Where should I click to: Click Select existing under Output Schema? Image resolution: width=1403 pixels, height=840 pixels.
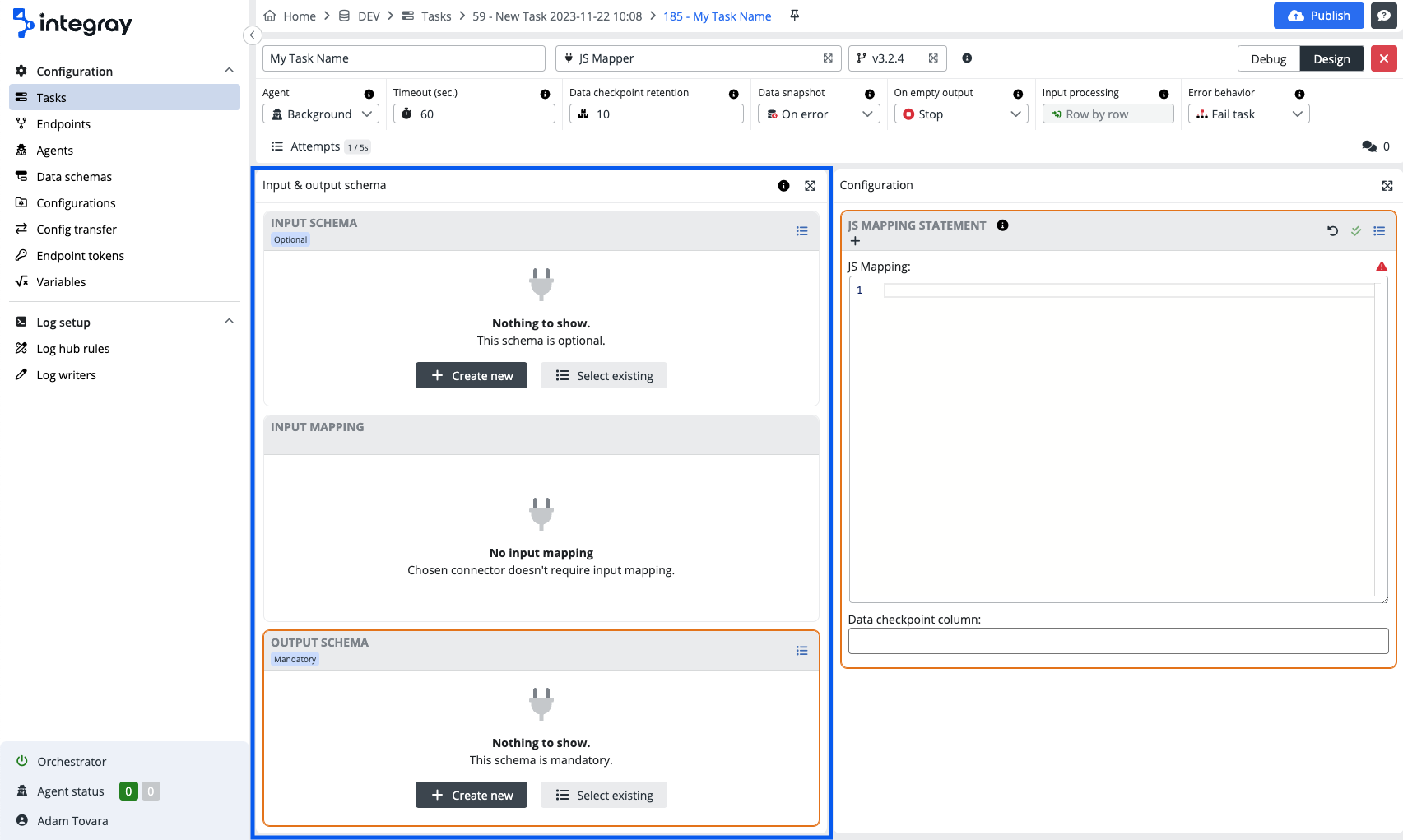pos(603,796)
